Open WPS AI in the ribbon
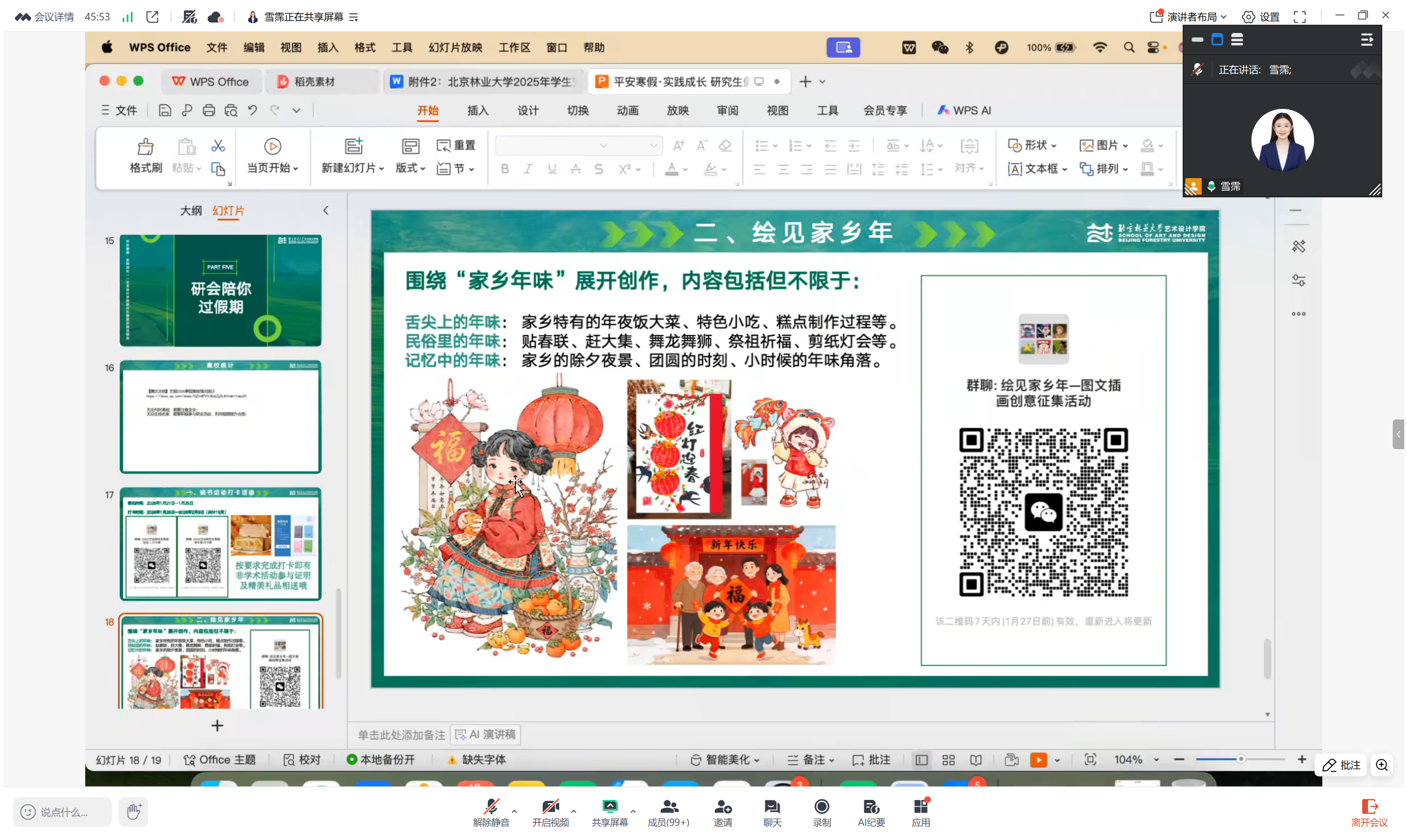1407x840 pixels. click(x=964, y=111)
